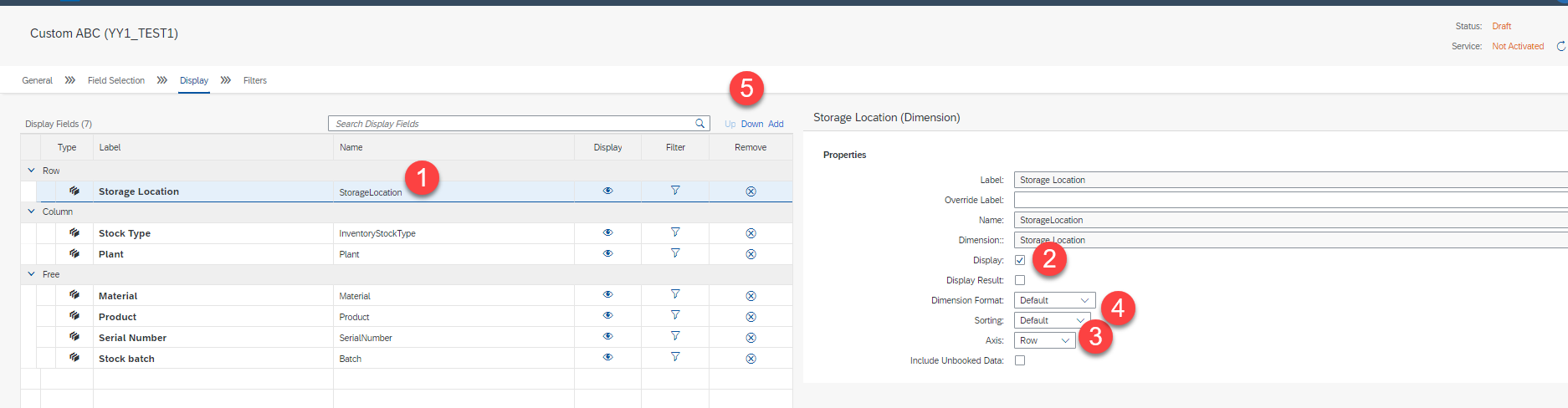
Task: Select the Stock batch row label
Action: pos(126,359)
